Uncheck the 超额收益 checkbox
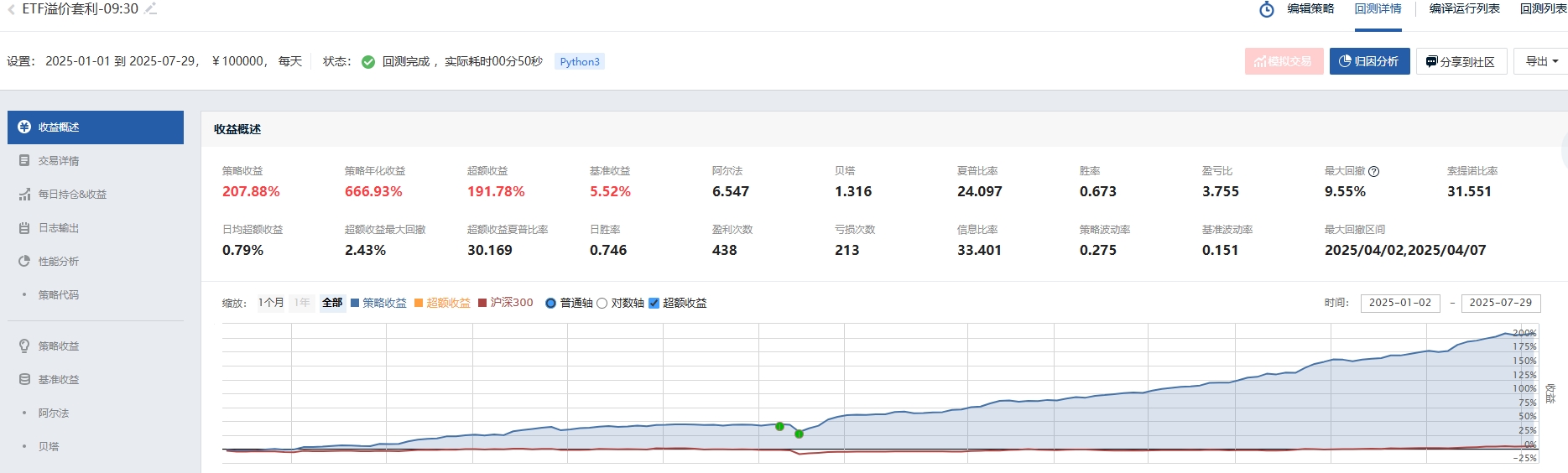This screenshot has height=473, width=1568. [654, 304]
